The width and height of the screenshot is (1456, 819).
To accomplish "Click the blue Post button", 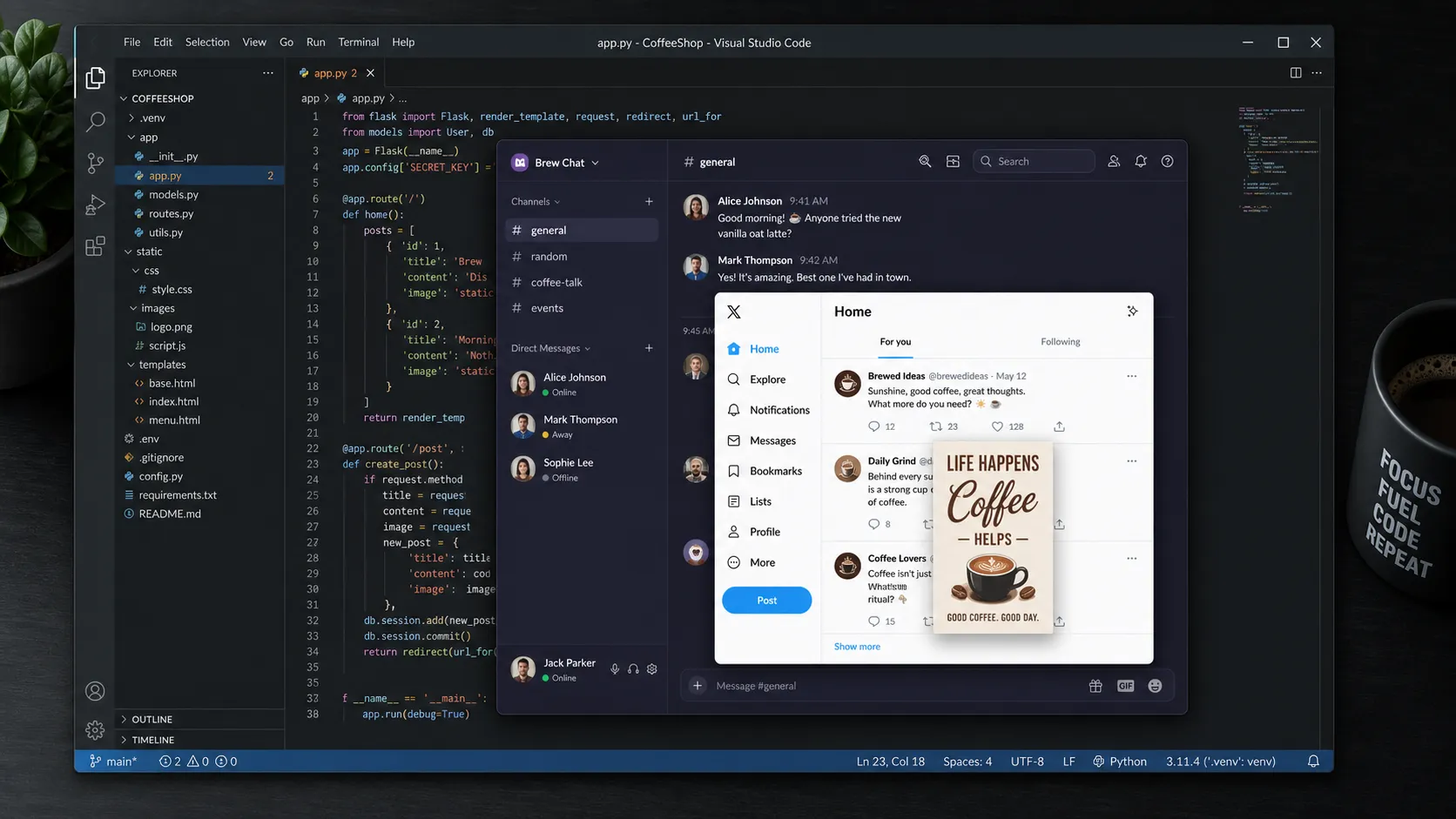I will pos(766,601).
